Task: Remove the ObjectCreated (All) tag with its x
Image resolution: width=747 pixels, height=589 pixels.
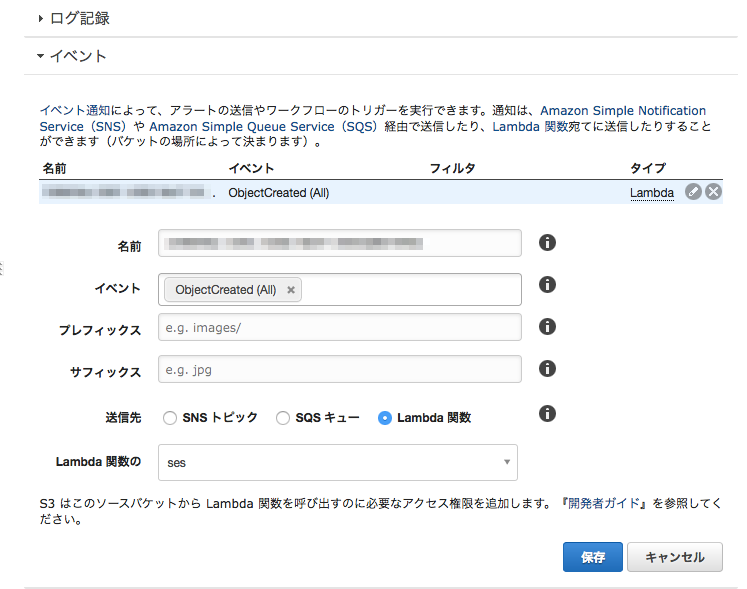Action: (x=291, y=290)
